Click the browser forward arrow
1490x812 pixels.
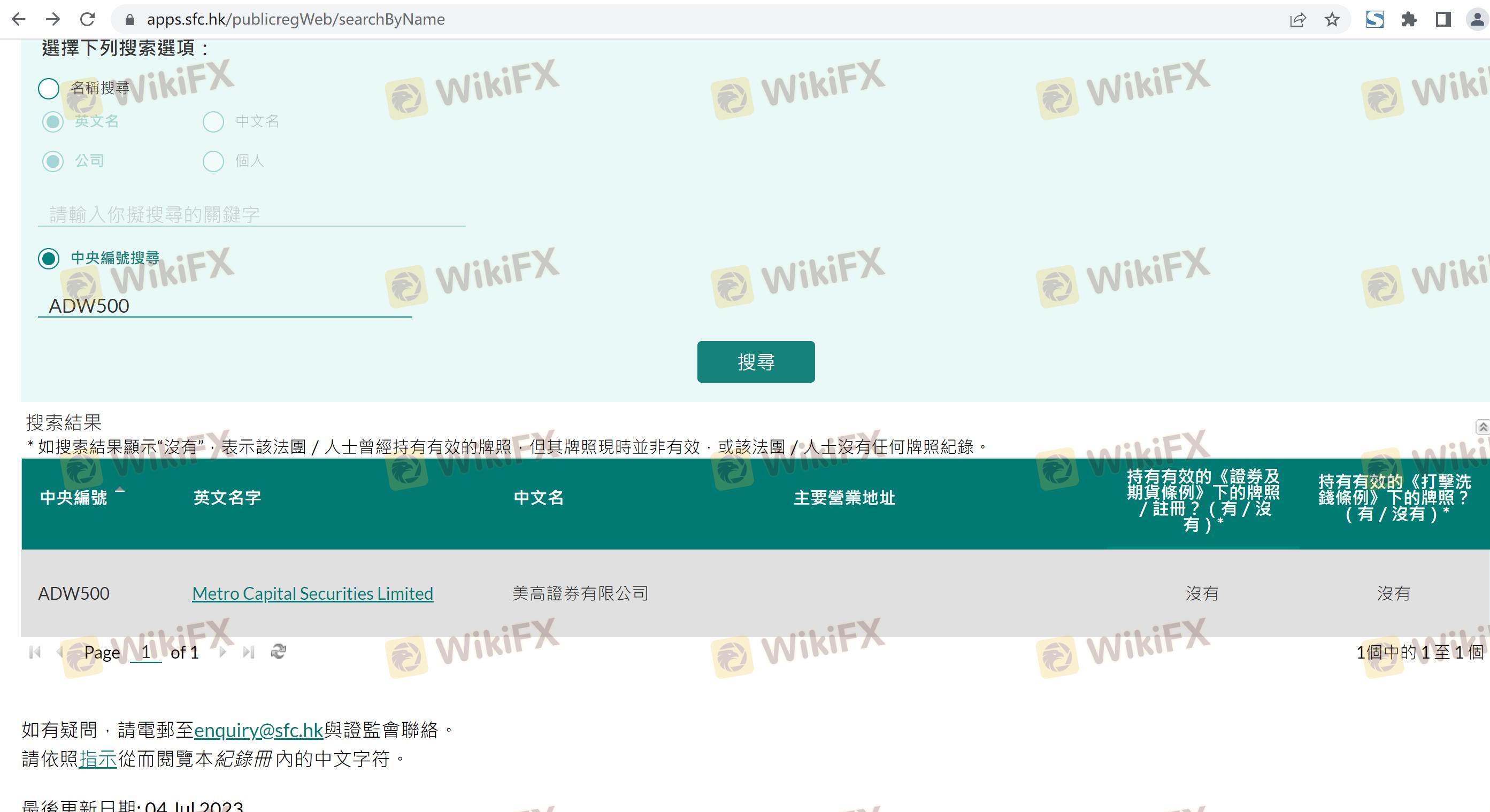pos(52,19)
